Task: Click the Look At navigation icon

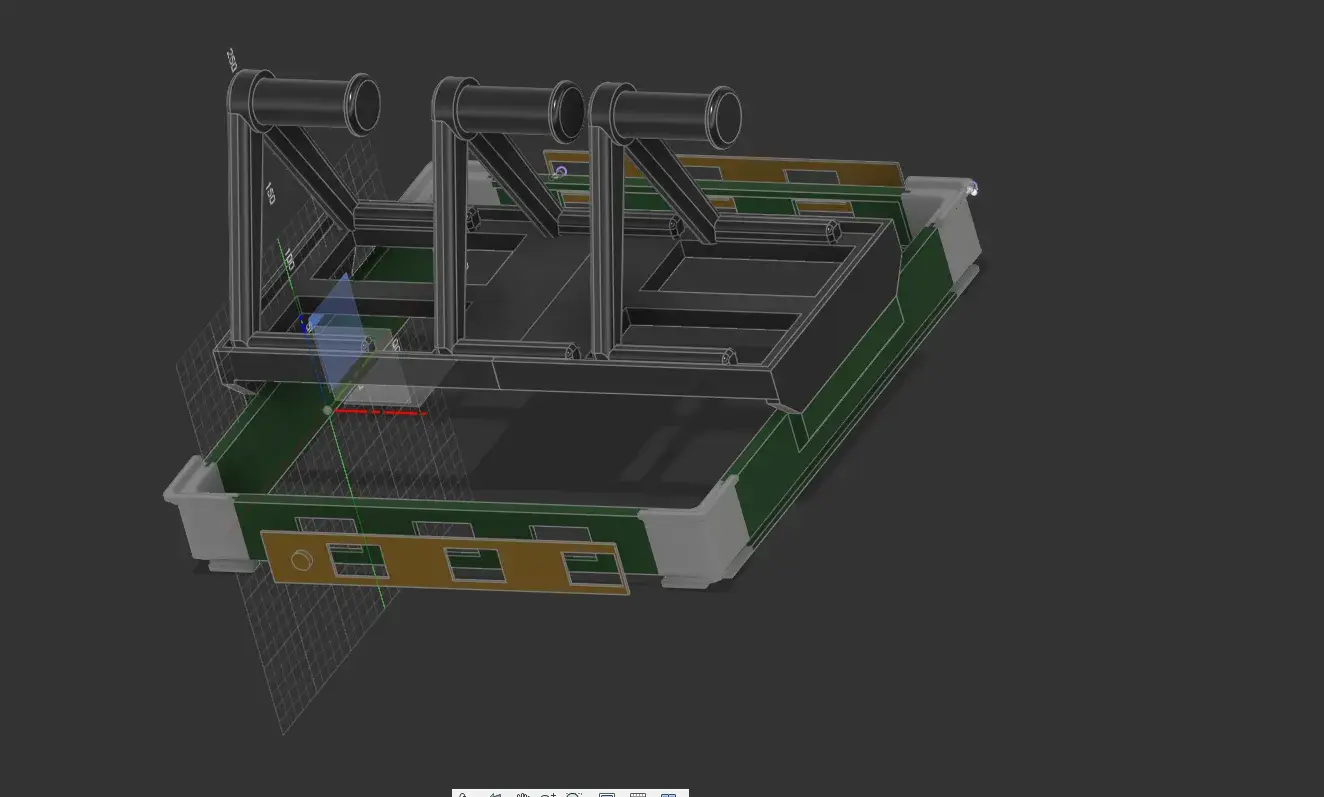Action: coord(493,795)
